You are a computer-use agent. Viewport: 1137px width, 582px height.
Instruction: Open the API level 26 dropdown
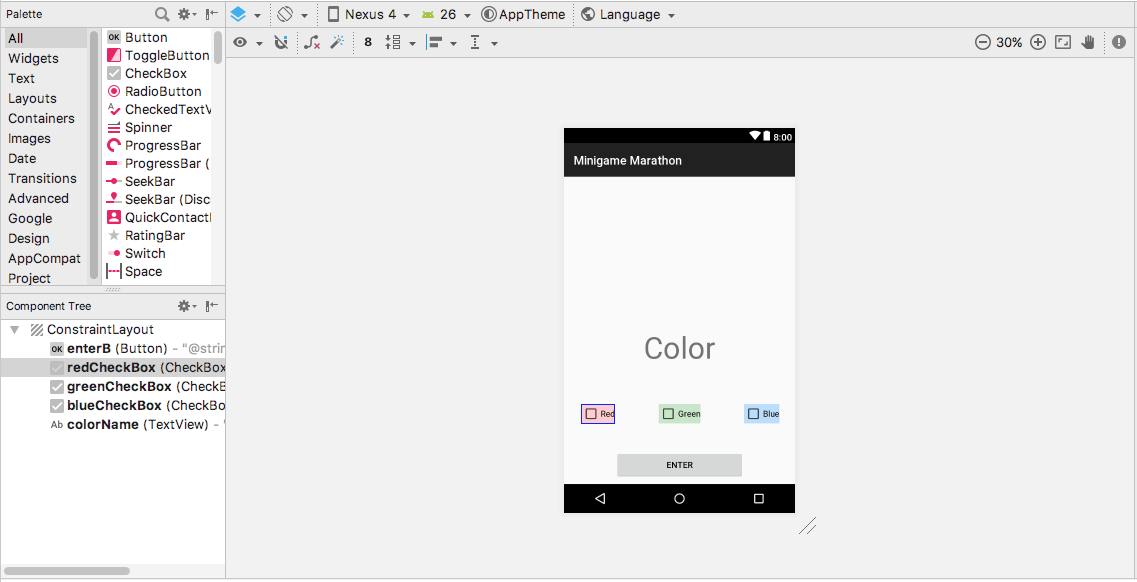(446, 14)
